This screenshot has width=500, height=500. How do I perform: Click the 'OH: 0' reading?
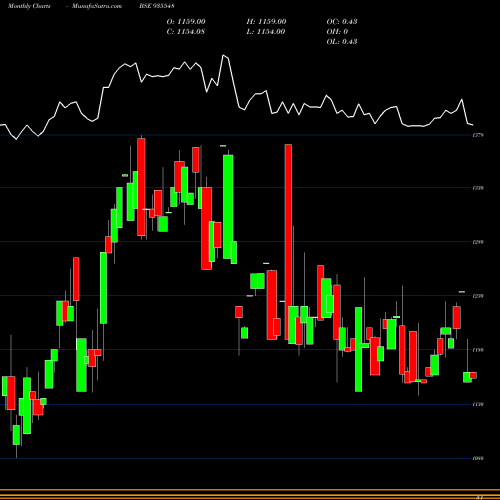[x=337, y=32]
